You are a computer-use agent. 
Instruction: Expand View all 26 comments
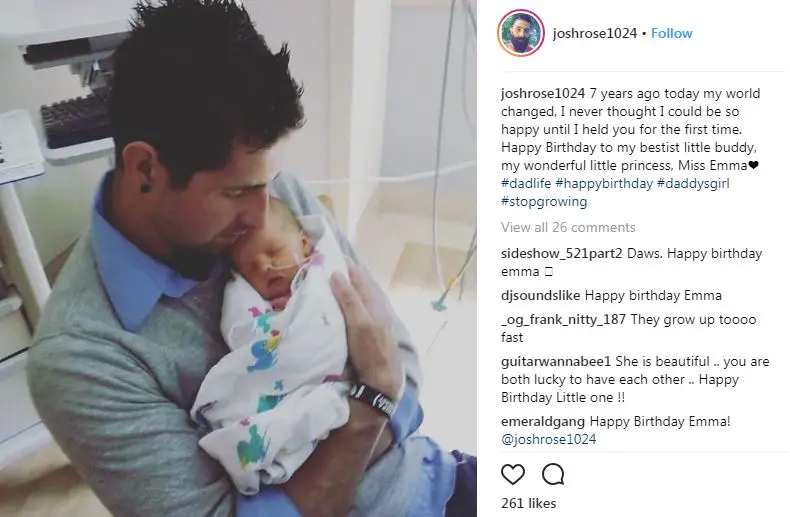click(568, 227)
